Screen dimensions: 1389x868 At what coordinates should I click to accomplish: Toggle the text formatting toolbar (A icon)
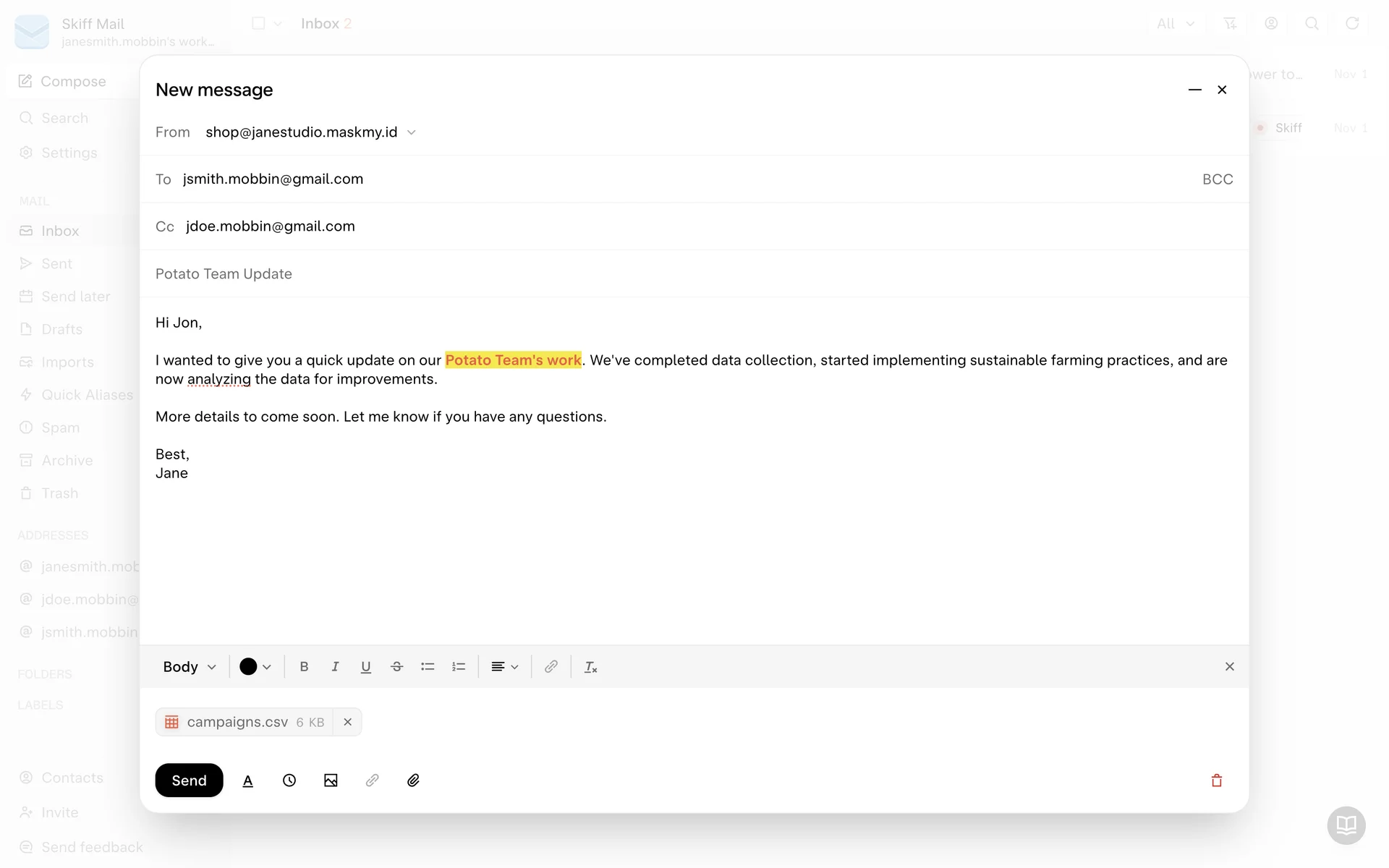[x=248, y=780]
